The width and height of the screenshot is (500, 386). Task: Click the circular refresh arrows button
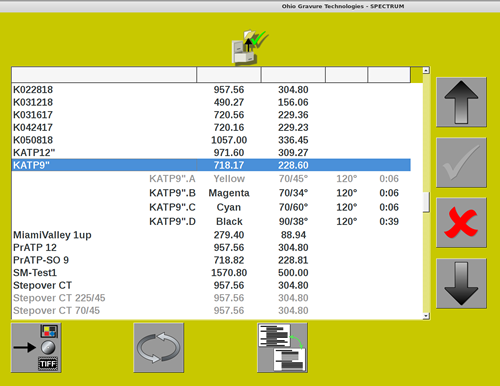tap(159, 348)
